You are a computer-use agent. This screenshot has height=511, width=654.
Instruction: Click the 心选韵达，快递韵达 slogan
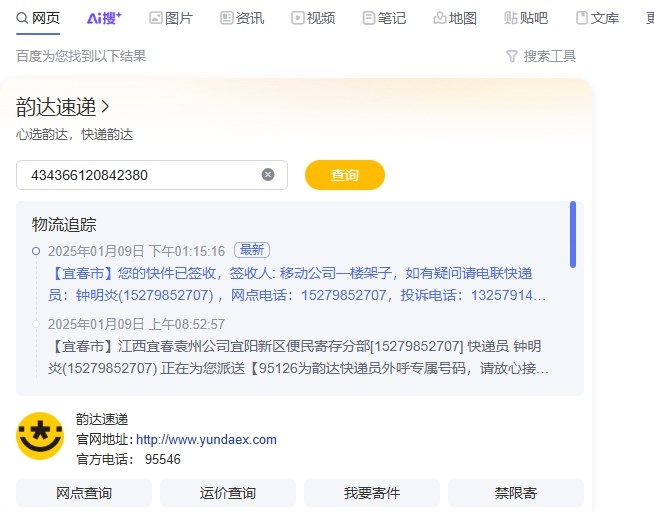74,135
